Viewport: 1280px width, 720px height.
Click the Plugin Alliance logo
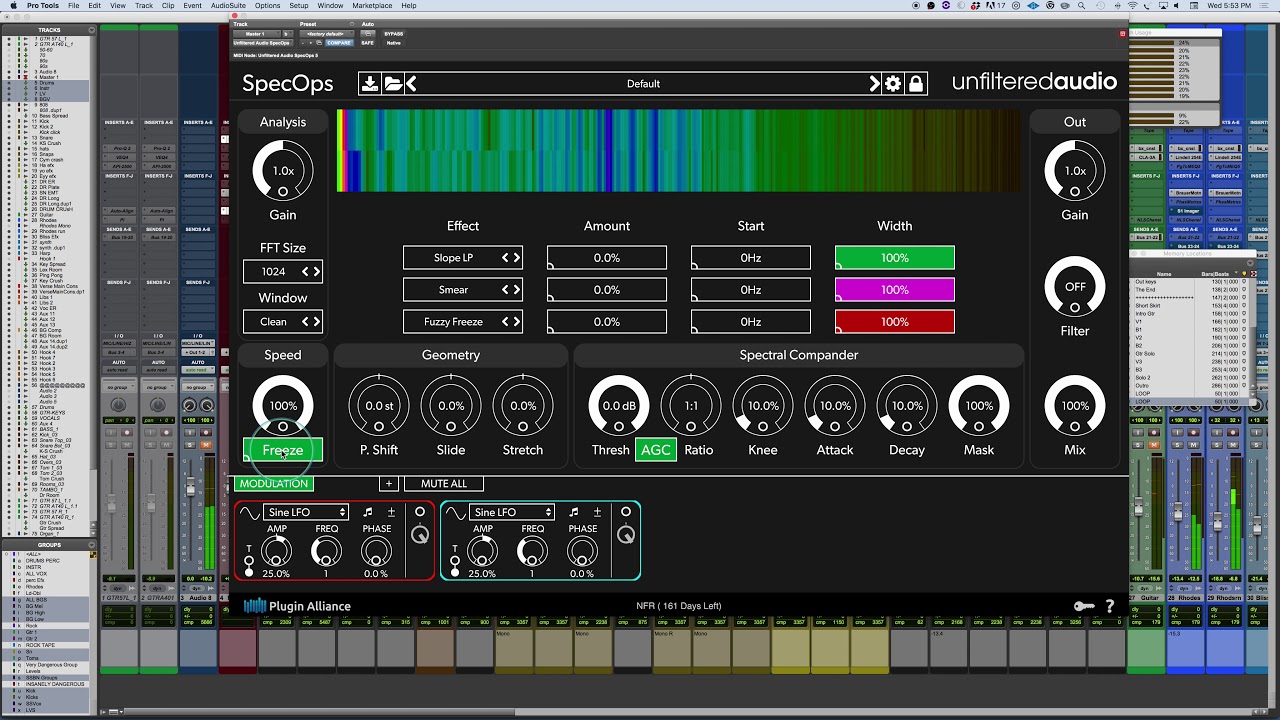click(x=297, y=606)
